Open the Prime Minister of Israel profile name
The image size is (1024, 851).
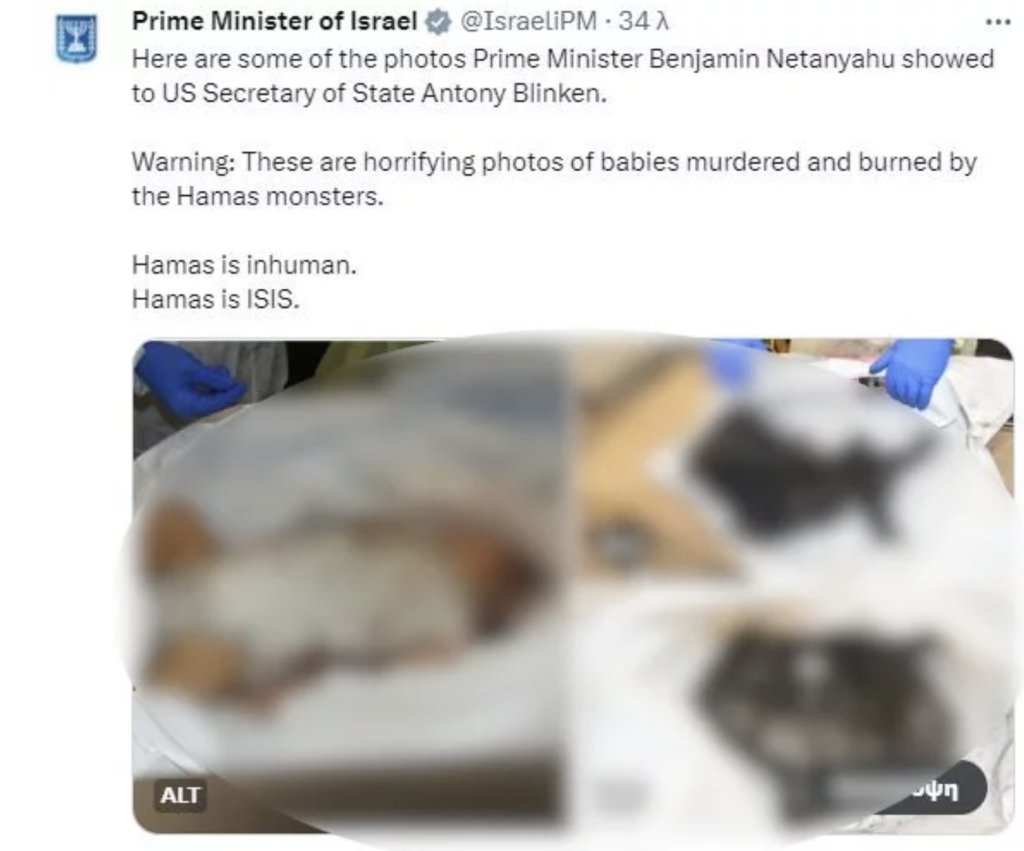tap(274, 22)
